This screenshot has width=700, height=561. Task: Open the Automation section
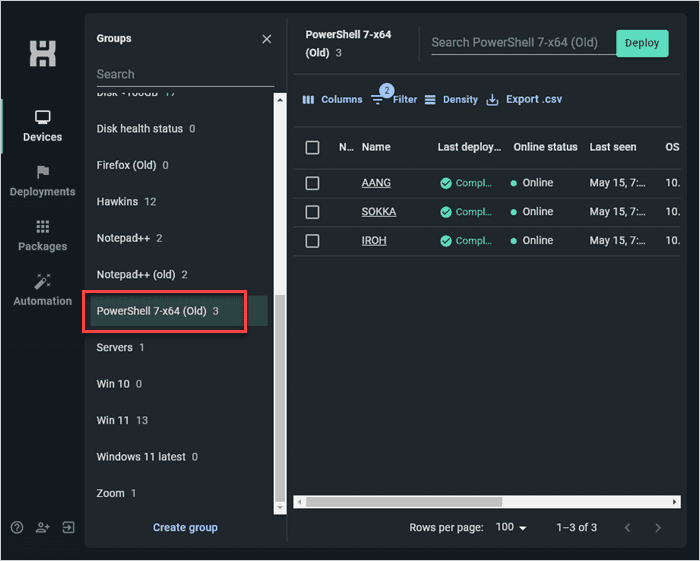tap(42, 290)
